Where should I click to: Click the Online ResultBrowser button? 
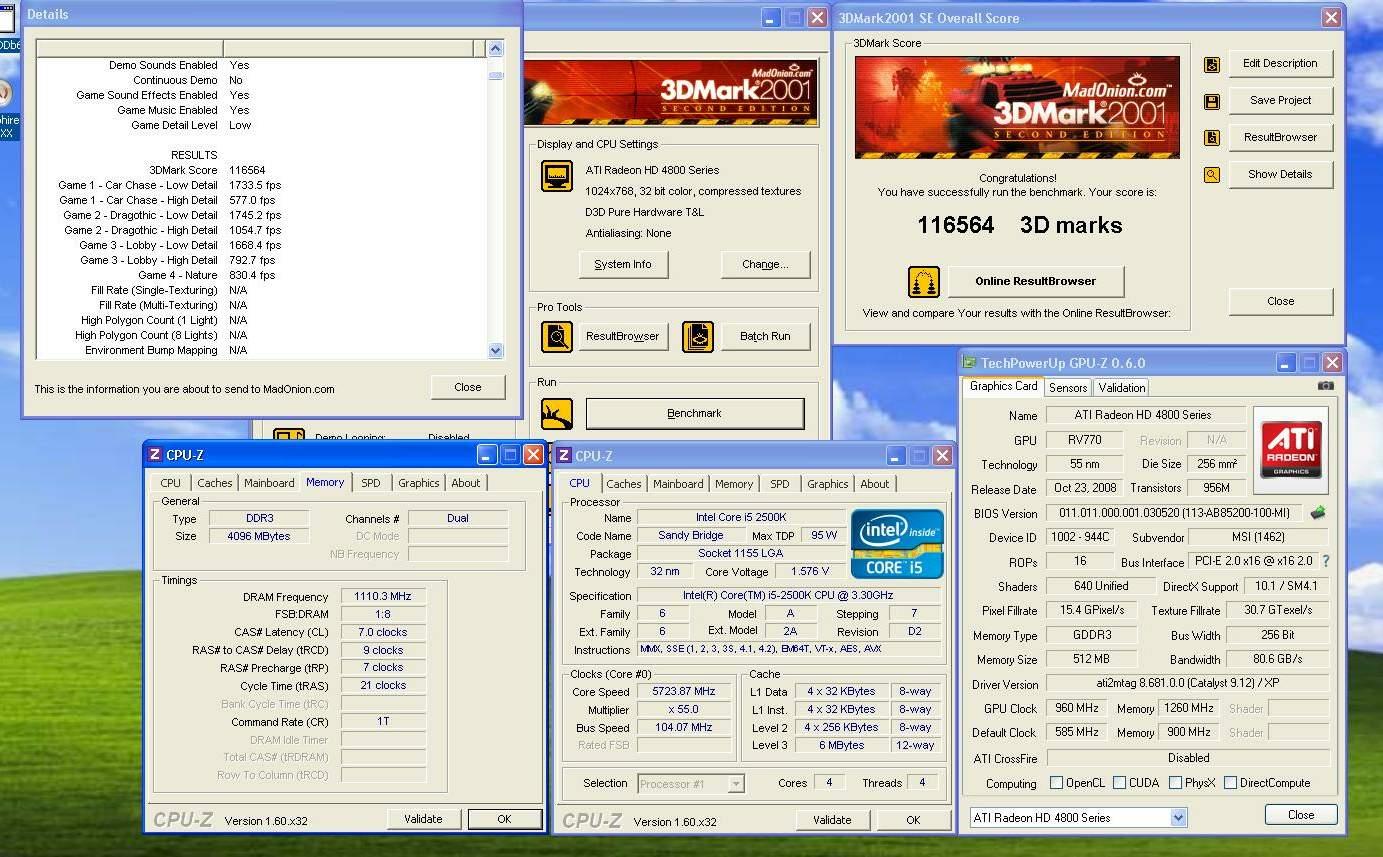coord(1036,282)
